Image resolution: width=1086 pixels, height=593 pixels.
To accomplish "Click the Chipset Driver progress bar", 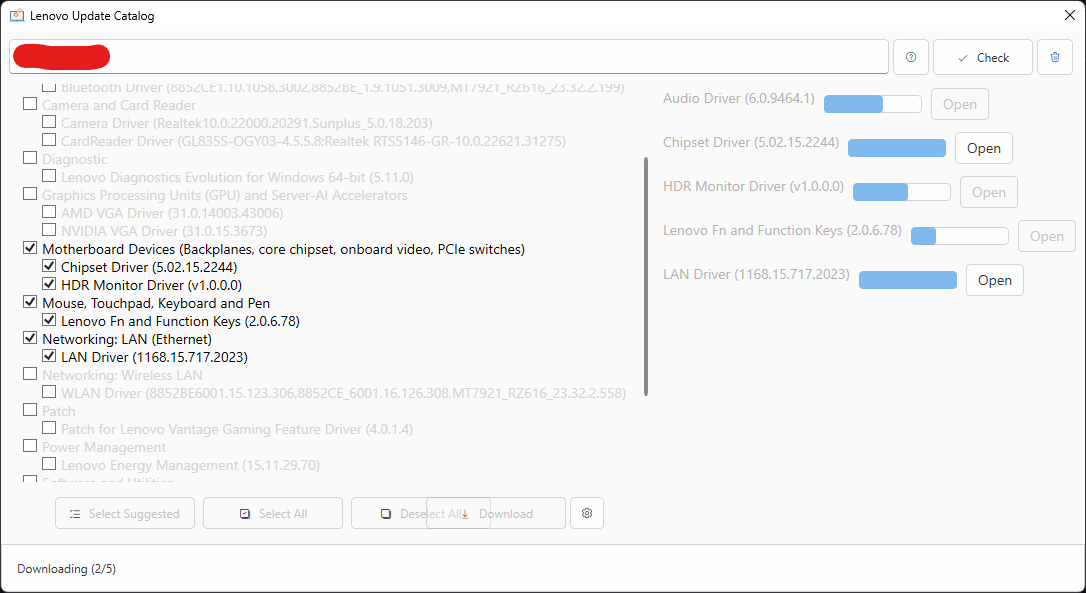I will point(897,148).
